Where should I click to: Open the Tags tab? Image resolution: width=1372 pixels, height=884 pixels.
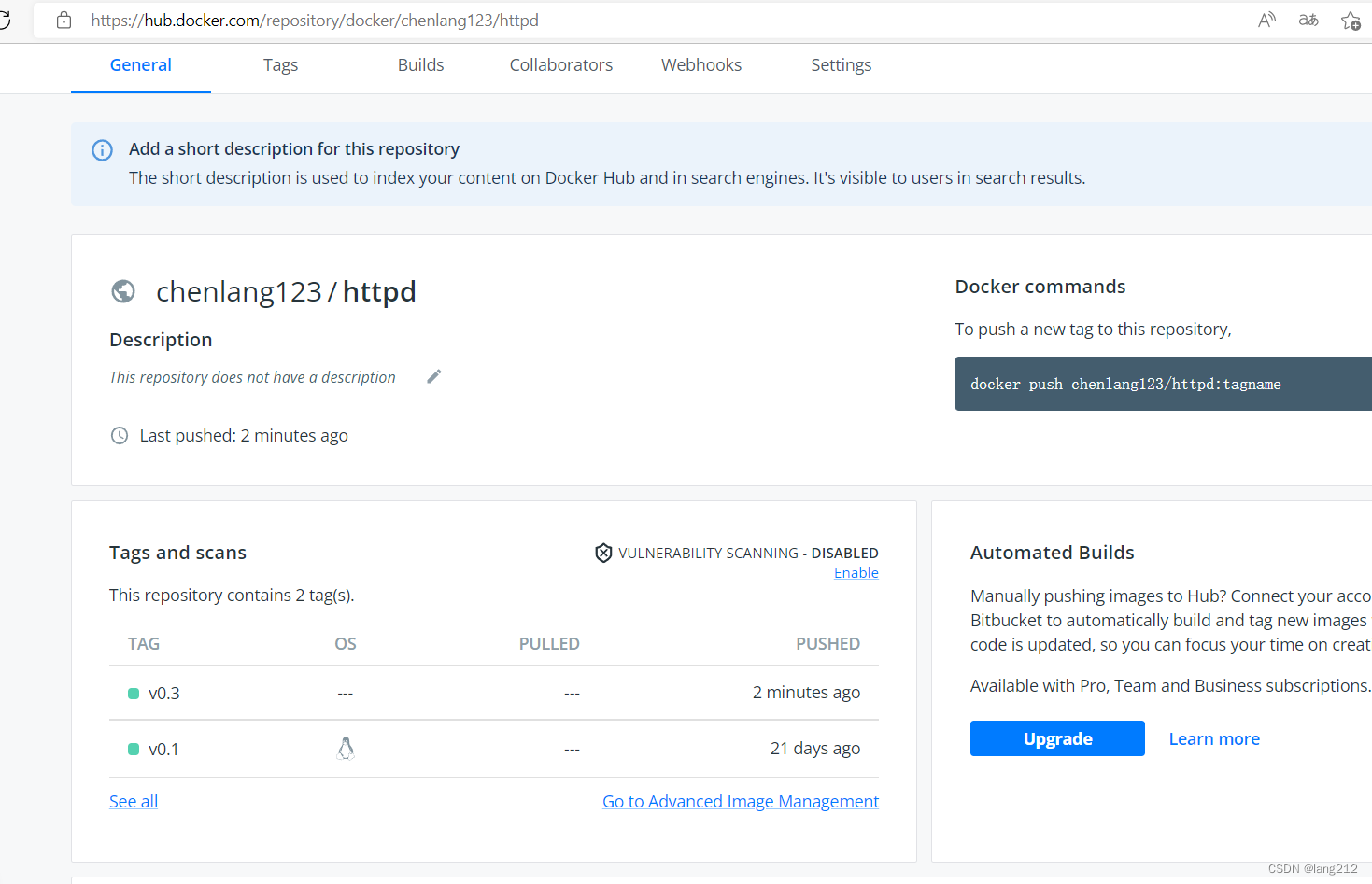[x=280, y=65]
